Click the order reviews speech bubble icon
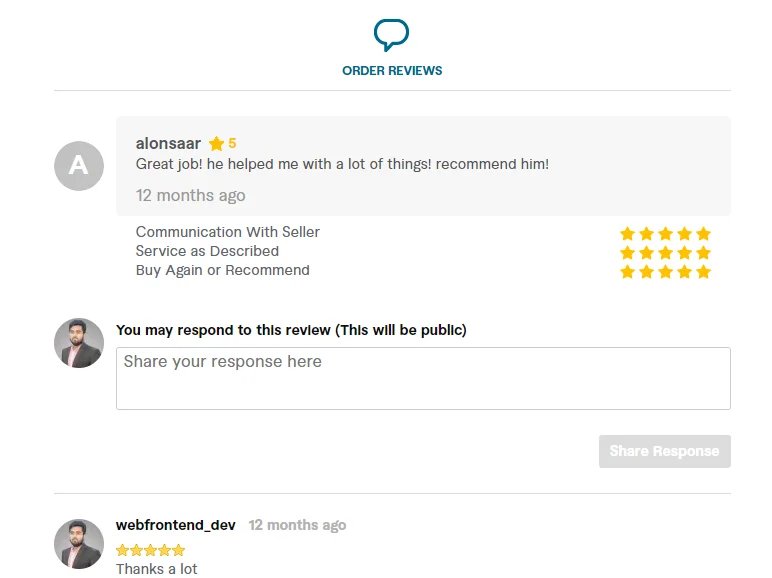This screenshot has width=772, height=578. pos(391,35)
